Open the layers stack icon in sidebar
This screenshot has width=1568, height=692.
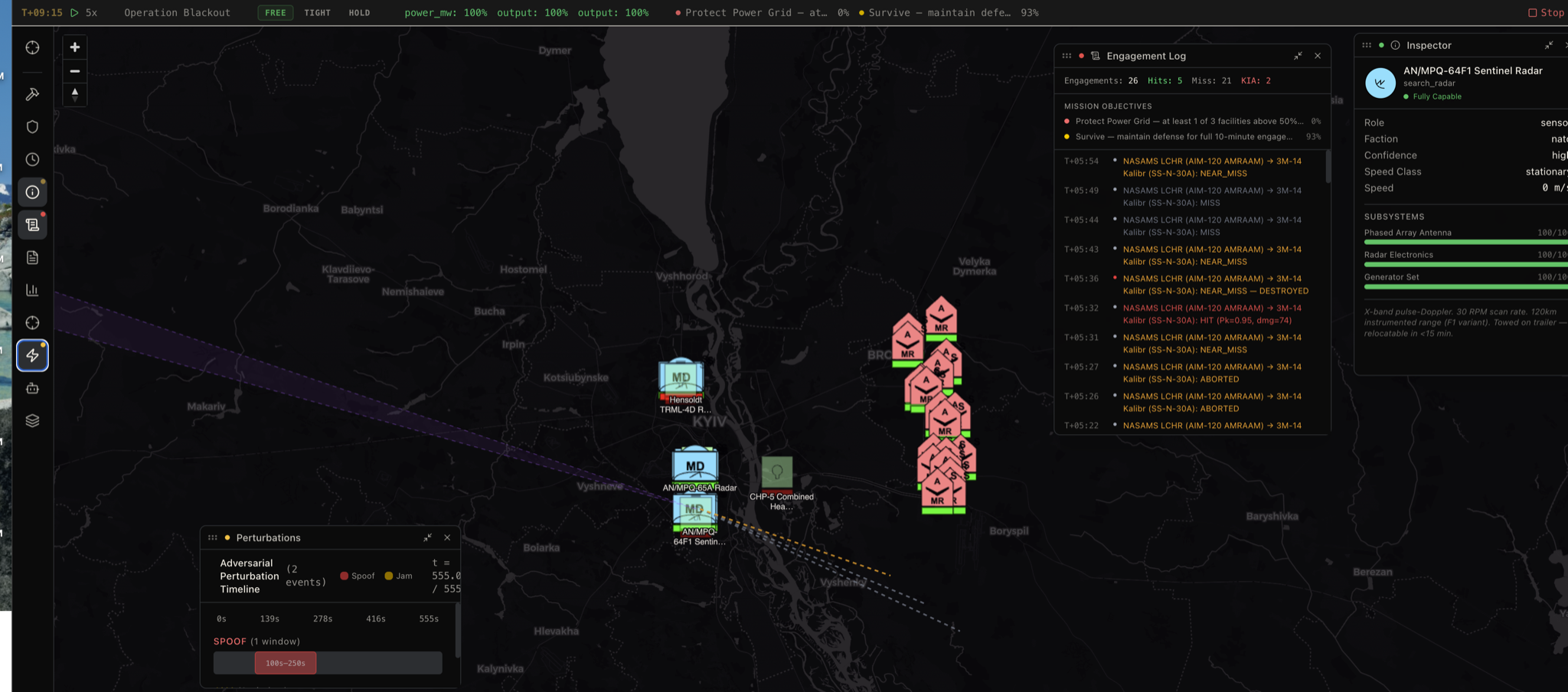tap(32, 421)
